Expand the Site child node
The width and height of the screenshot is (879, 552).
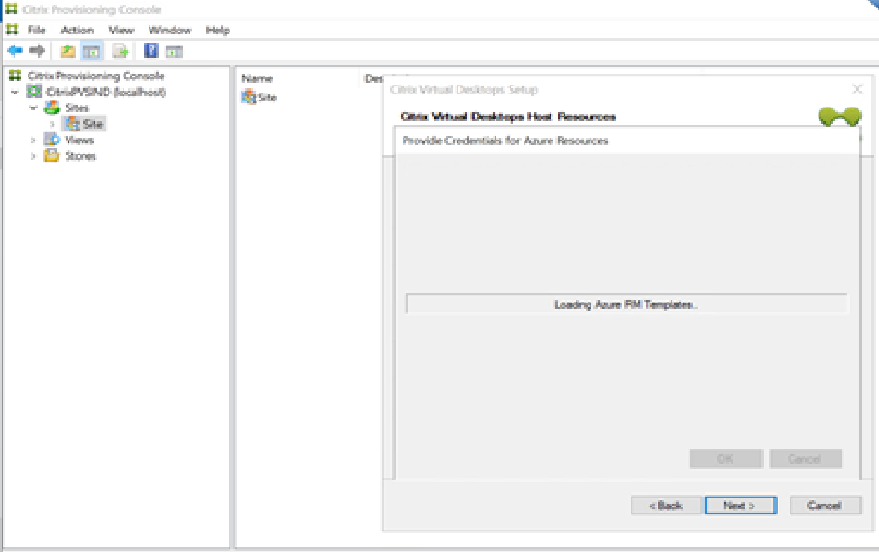[52, 124]
